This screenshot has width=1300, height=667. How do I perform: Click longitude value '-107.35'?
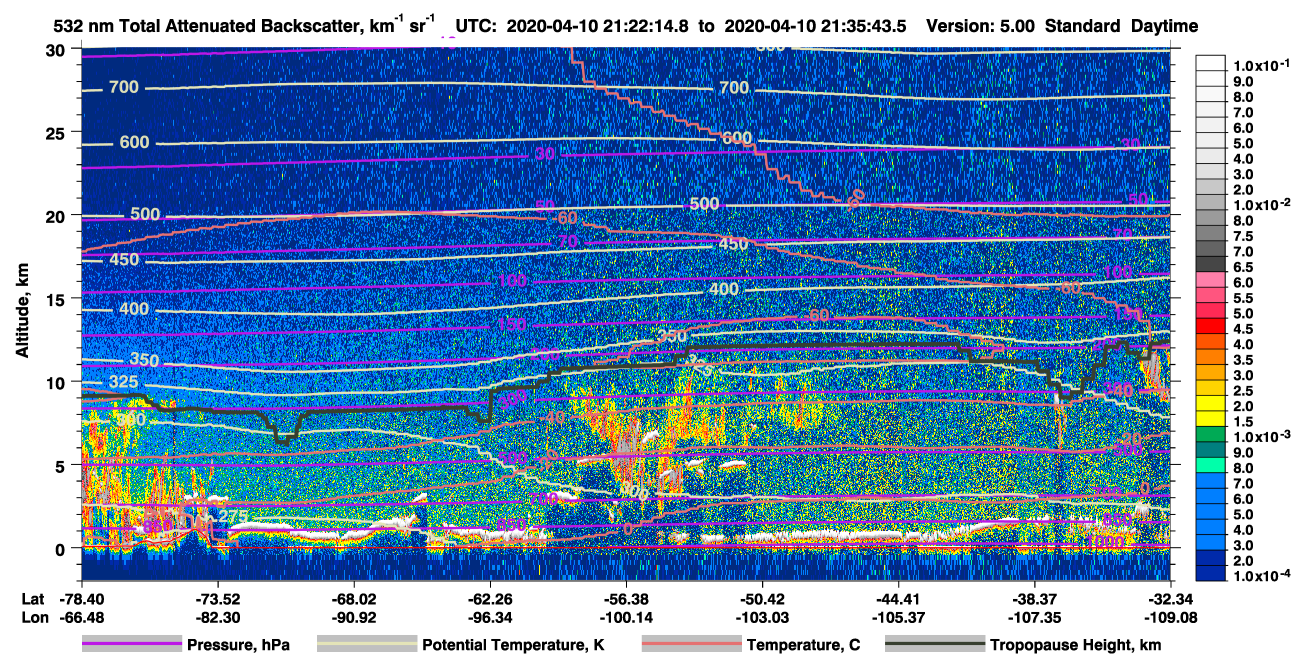(x=1034, y=616)
